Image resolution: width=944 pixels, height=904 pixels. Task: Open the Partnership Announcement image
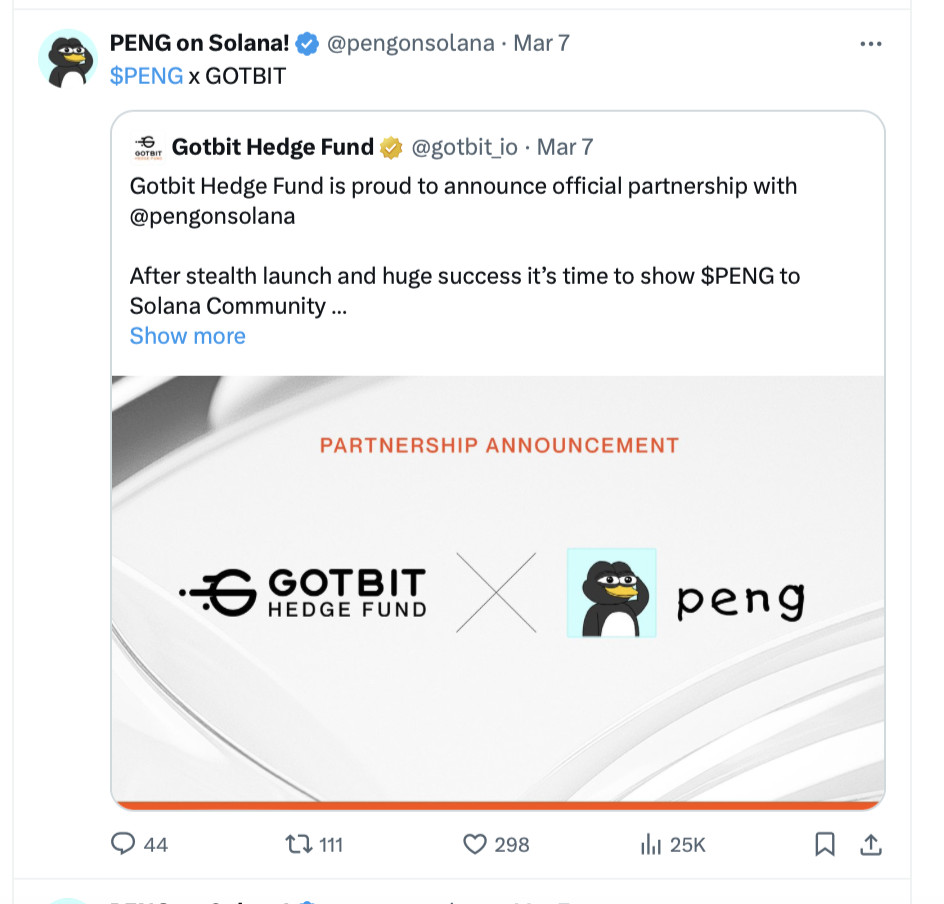(498, 590)
